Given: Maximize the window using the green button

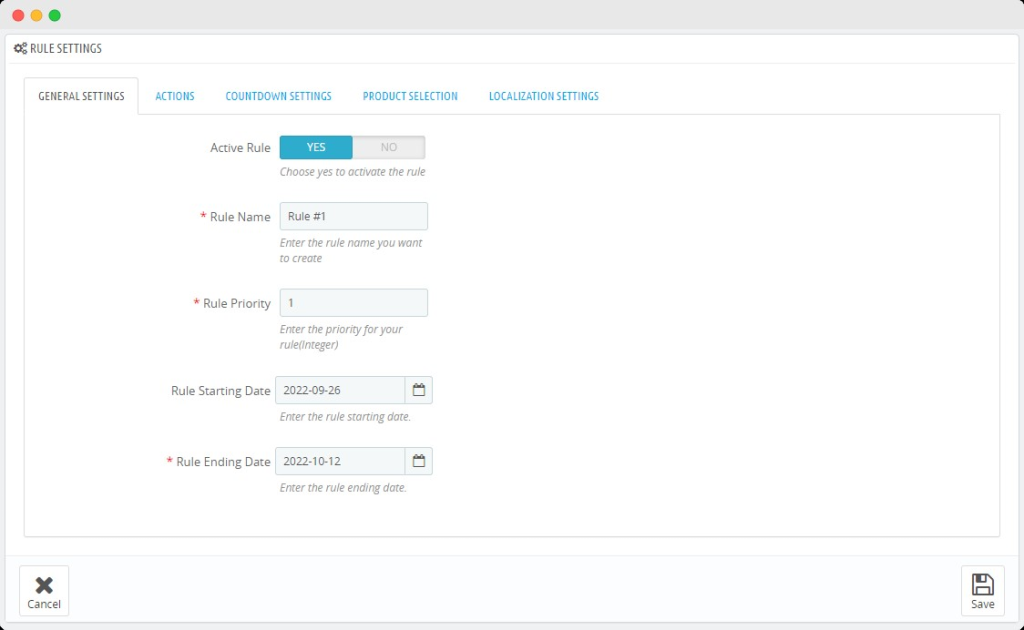Looking at the screenshot, I should click(x=54, y=15).
